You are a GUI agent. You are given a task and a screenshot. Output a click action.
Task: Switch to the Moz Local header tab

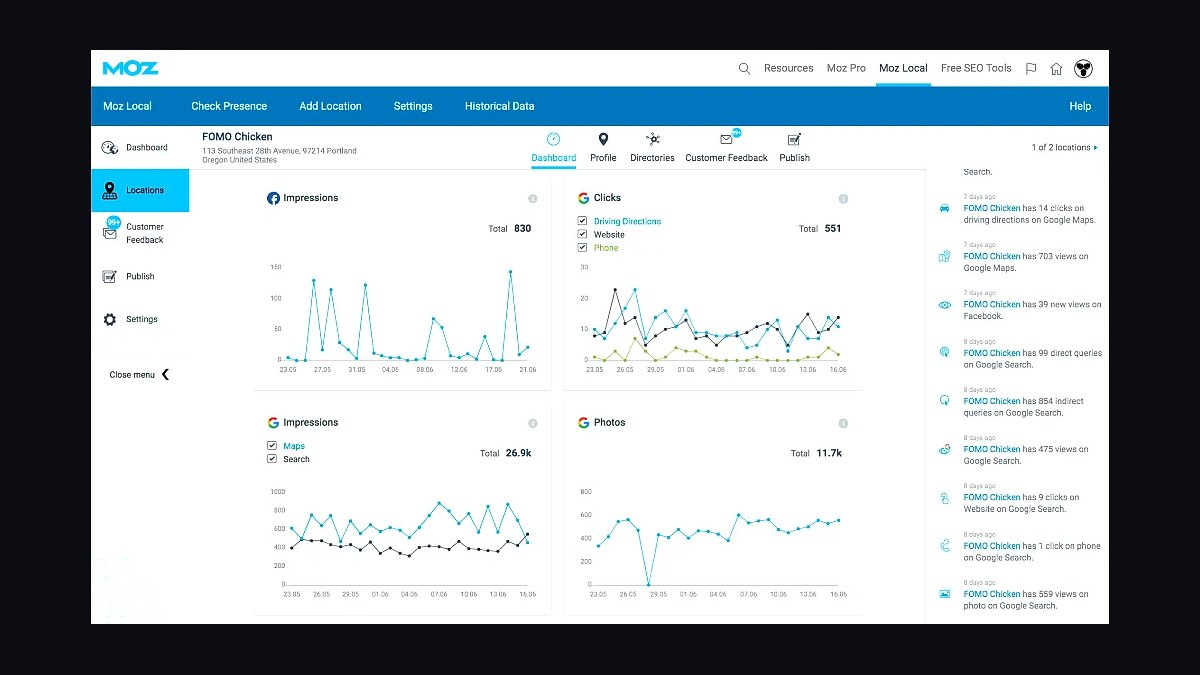(903, 68)
